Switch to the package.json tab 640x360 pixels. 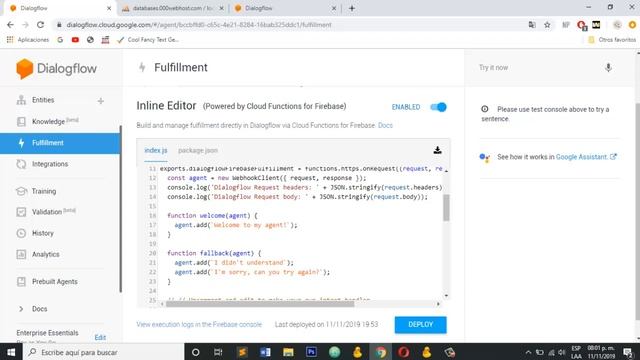(x=198, y=150)
